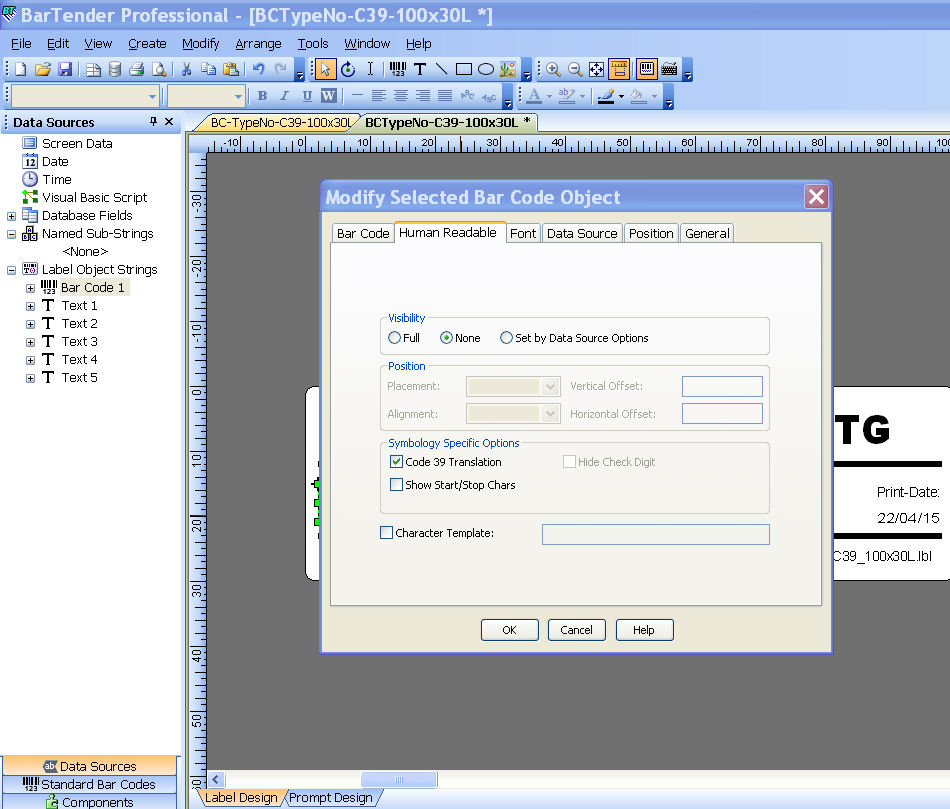
Task: Create a new label document
Action: coord(21,69)
